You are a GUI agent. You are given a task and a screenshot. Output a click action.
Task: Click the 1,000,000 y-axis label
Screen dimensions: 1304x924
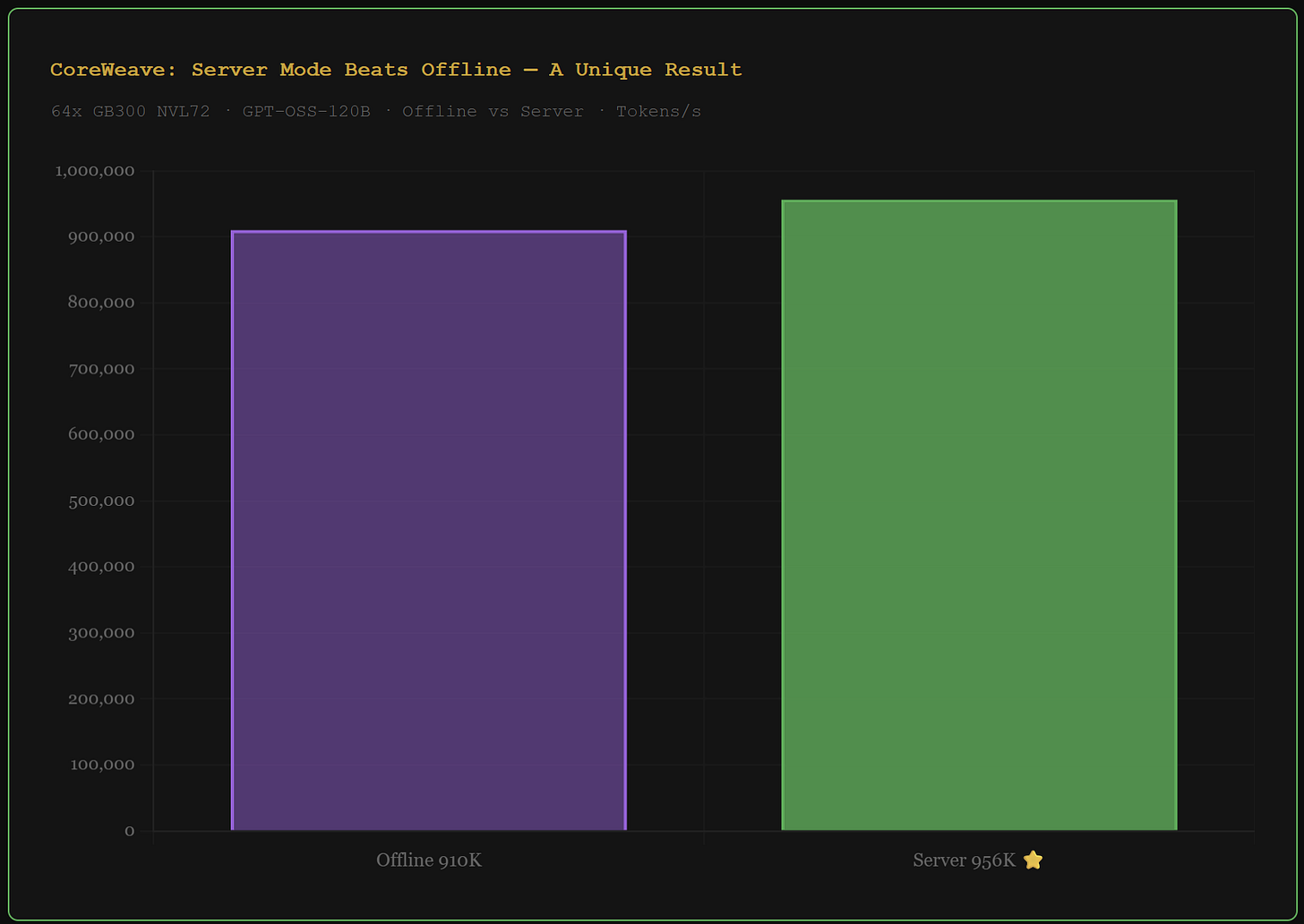point(95,171)
